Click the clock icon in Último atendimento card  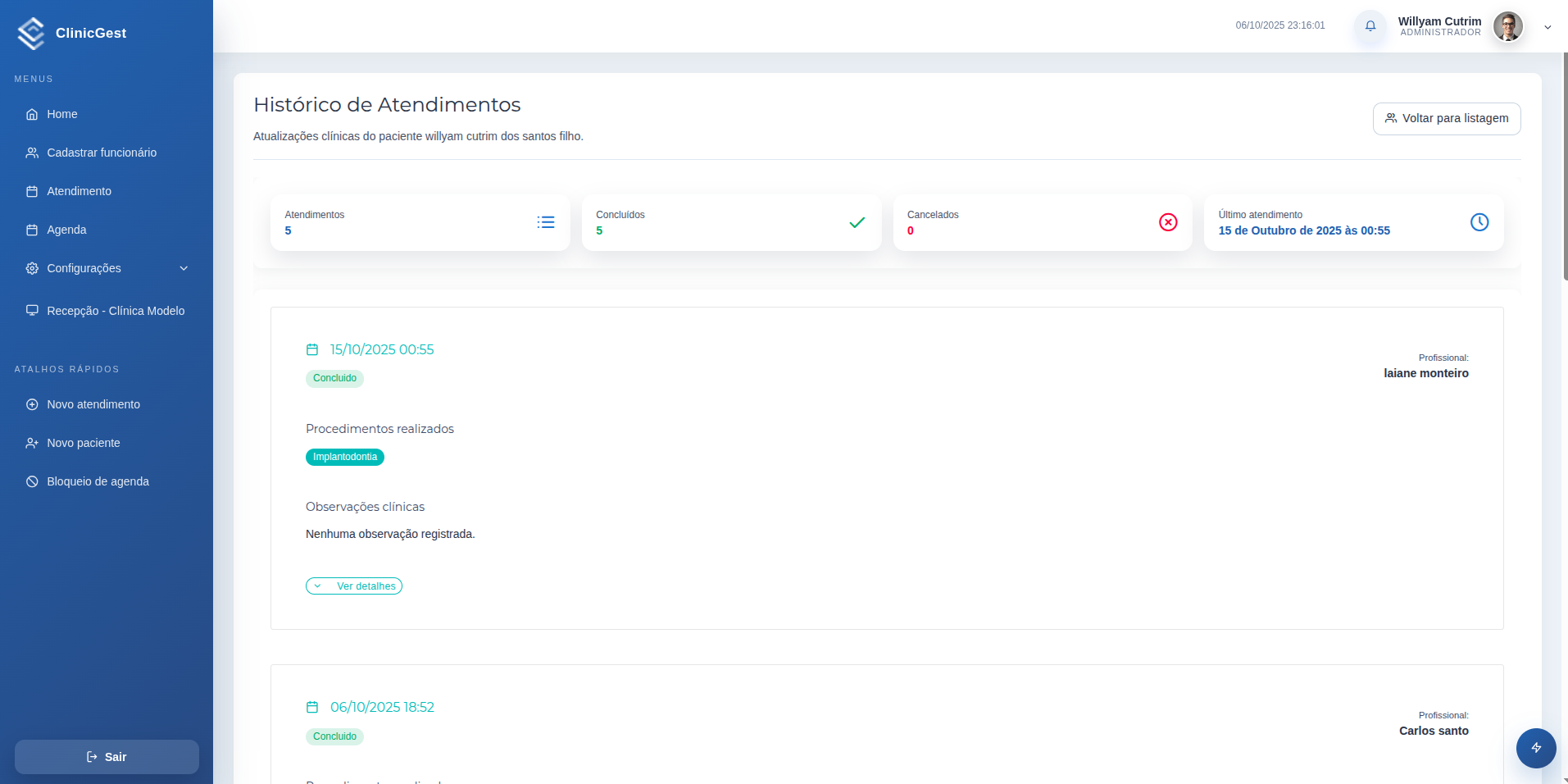(x=1479, y=222)
